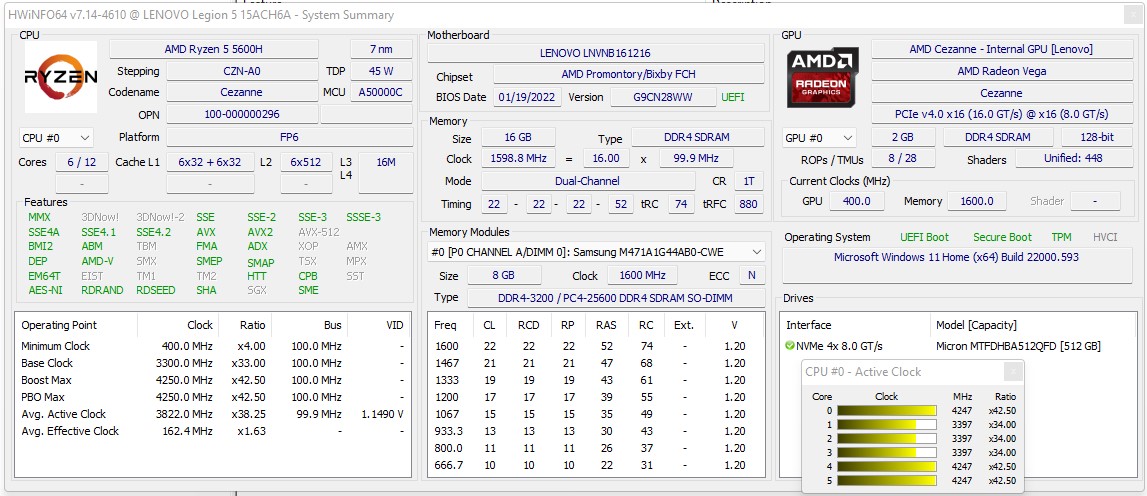1147x496 pixels.
Task: Click the AMD Promontory/Bixby FCH chipset field
Action: pos(628,75)
